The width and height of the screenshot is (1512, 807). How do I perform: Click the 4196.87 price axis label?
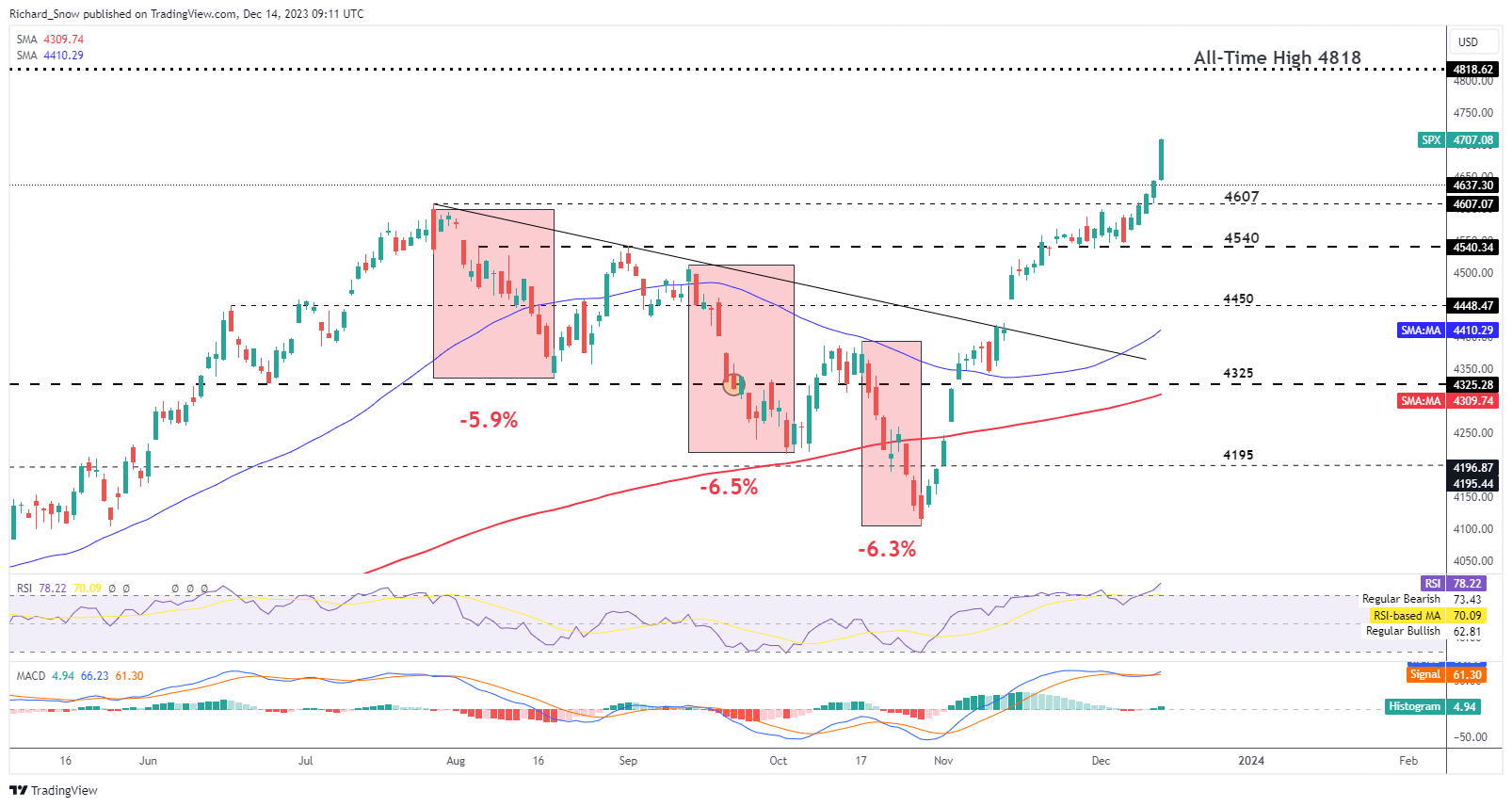point(1472,468)
